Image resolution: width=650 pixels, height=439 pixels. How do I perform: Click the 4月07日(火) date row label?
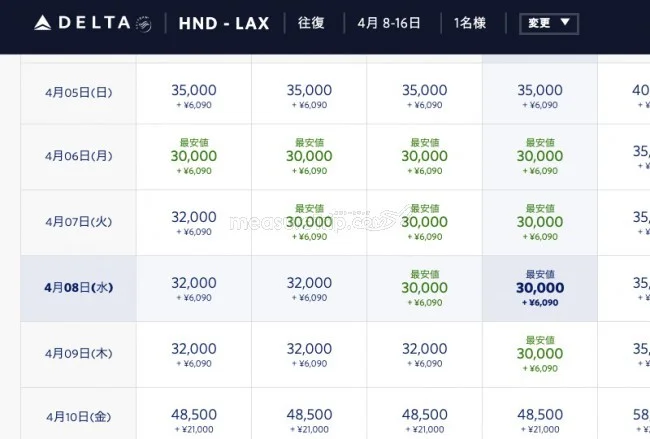tap(78, 222)
